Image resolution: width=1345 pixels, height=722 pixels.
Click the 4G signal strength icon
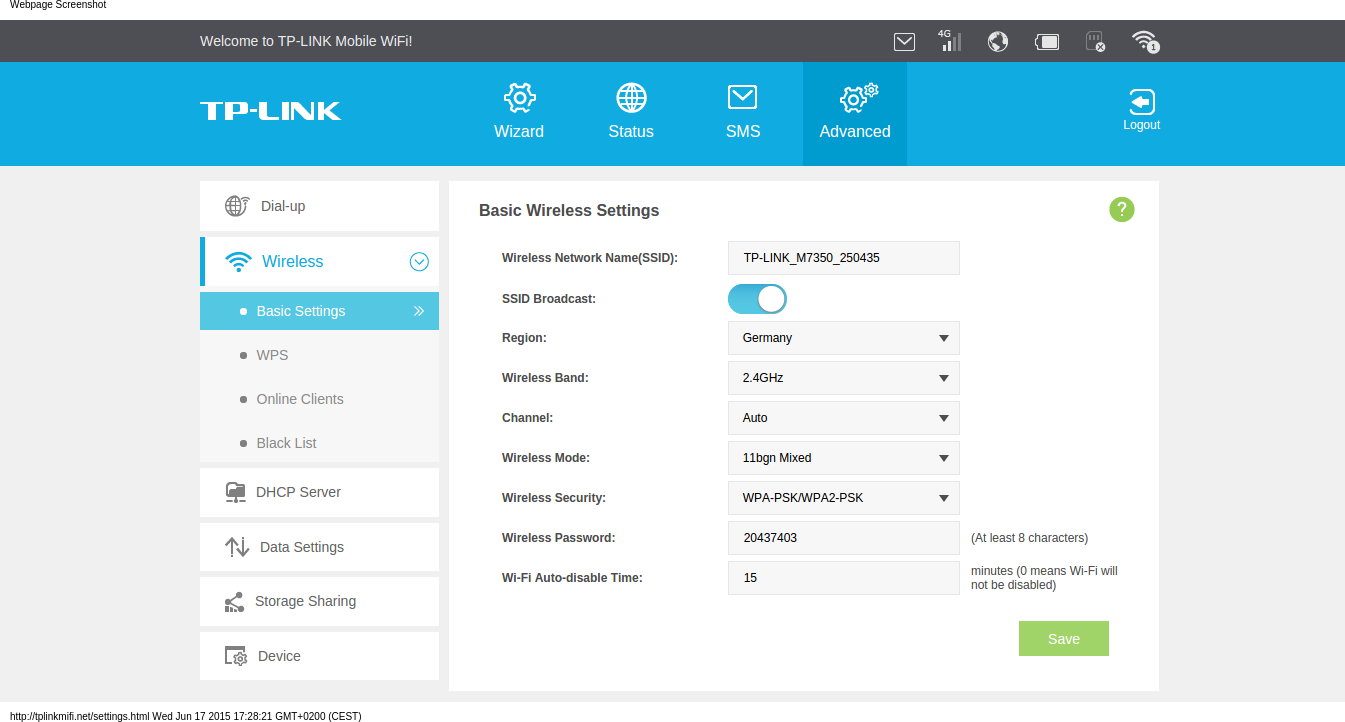coord(950,41)
